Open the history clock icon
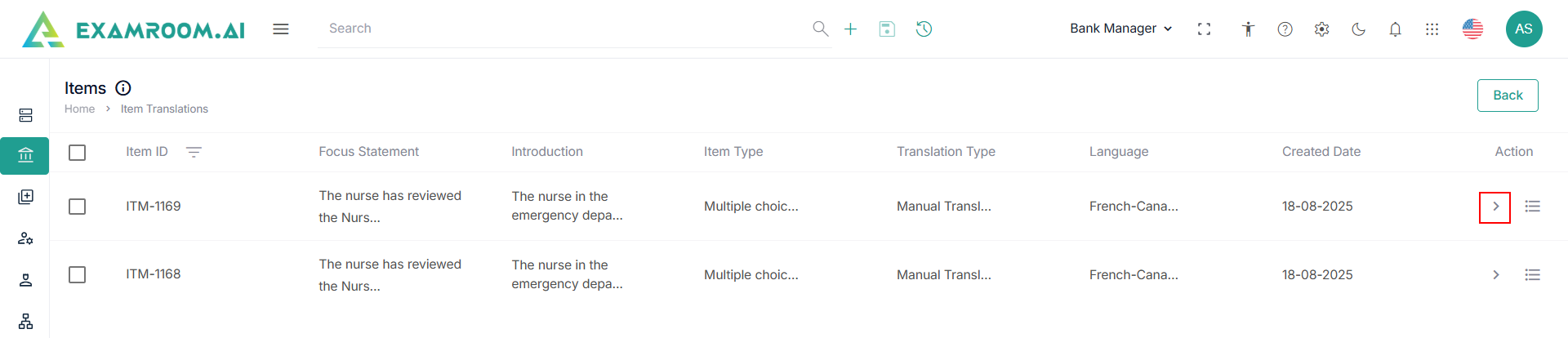 coord(924,29)
